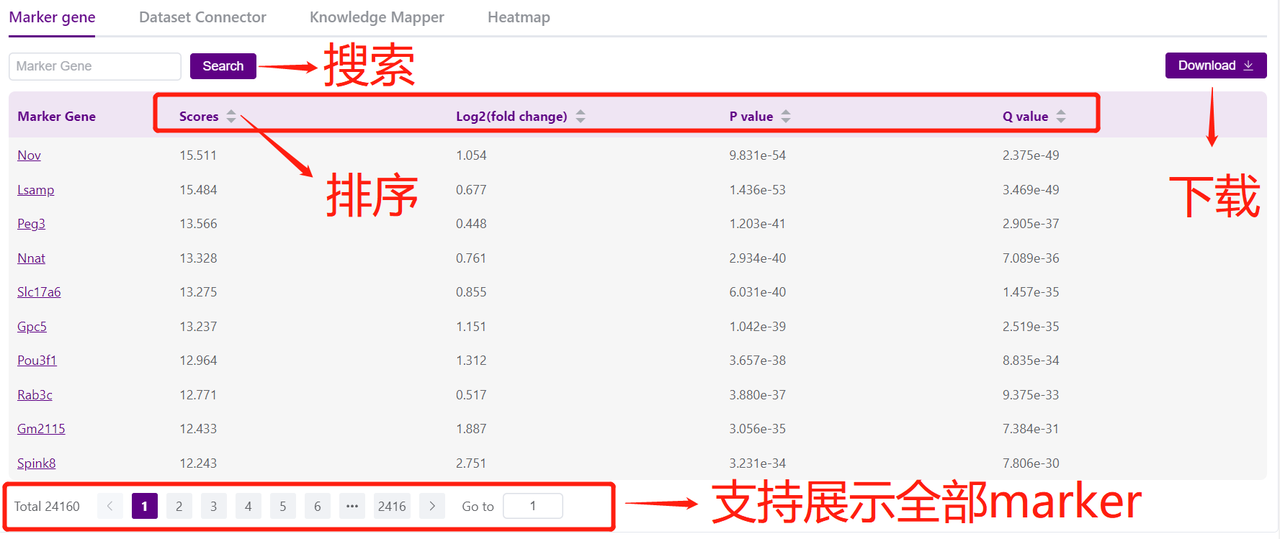
Task: Jump to page 2
Action: [x=179, y=506]
